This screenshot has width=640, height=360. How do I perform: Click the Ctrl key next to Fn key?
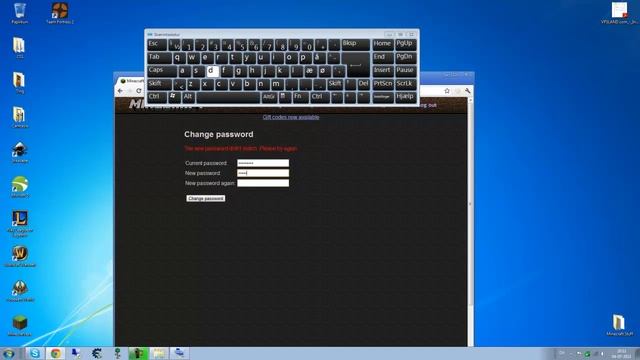[320, 97]
